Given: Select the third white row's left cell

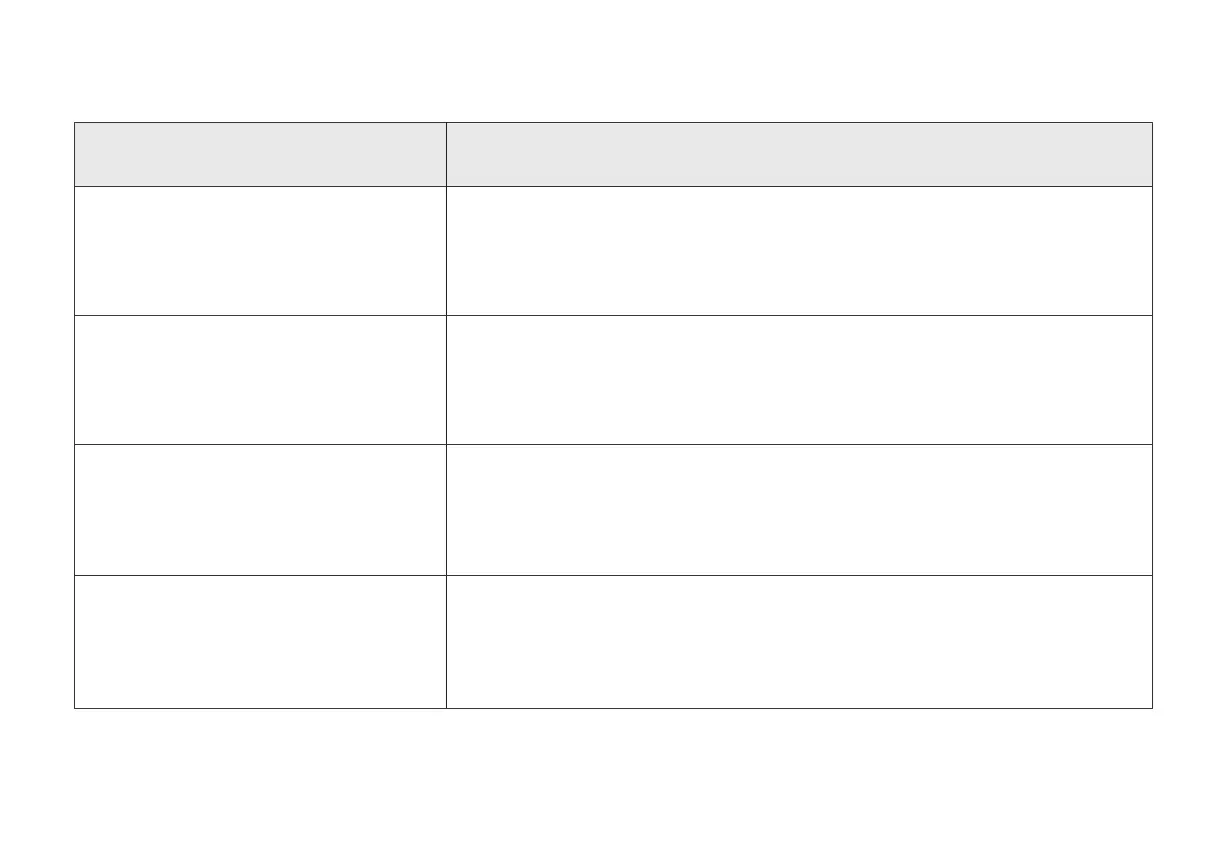Looking at the screenshot, I should pyautogui.click(x=260, y=510).
